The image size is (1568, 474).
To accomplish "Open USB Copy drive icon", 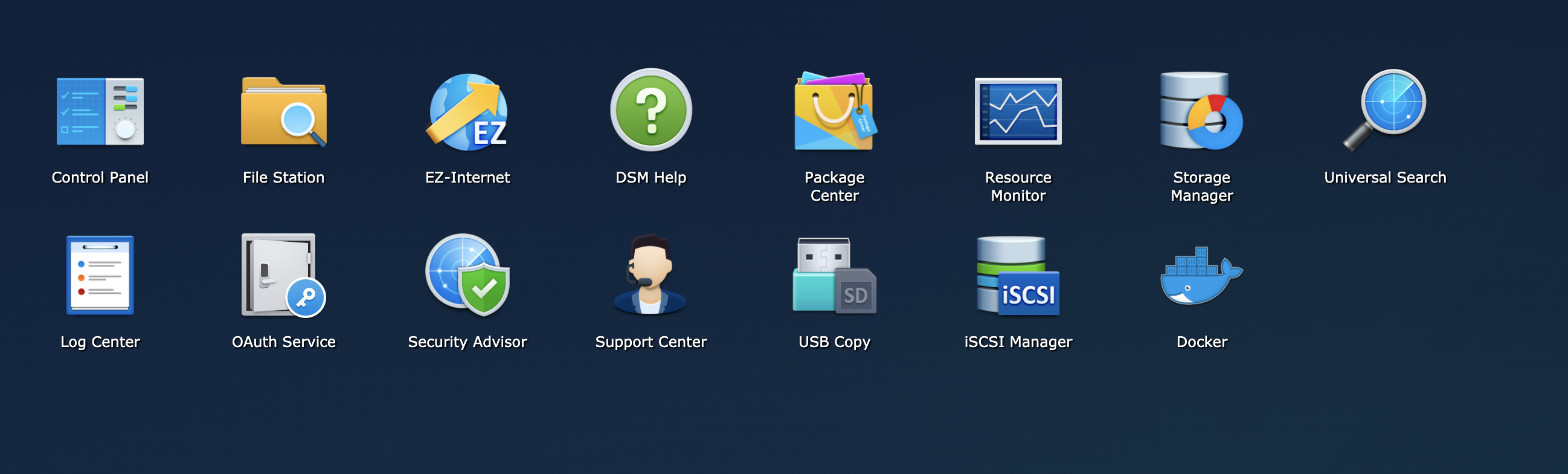I will click(835, 275).
